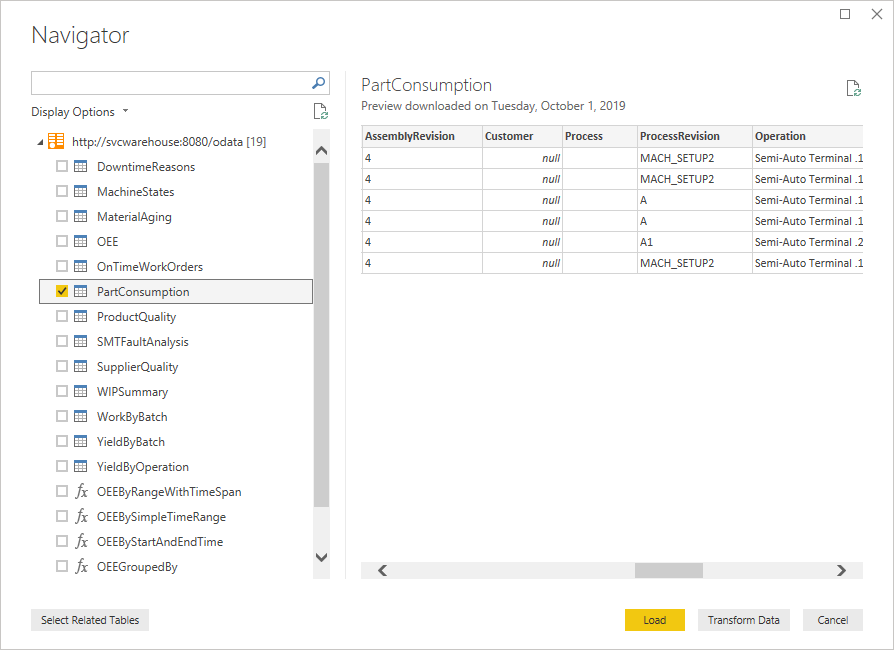The image size is (894, 650).
Task: Click the search magnifier icon
Action: point(317,83)
